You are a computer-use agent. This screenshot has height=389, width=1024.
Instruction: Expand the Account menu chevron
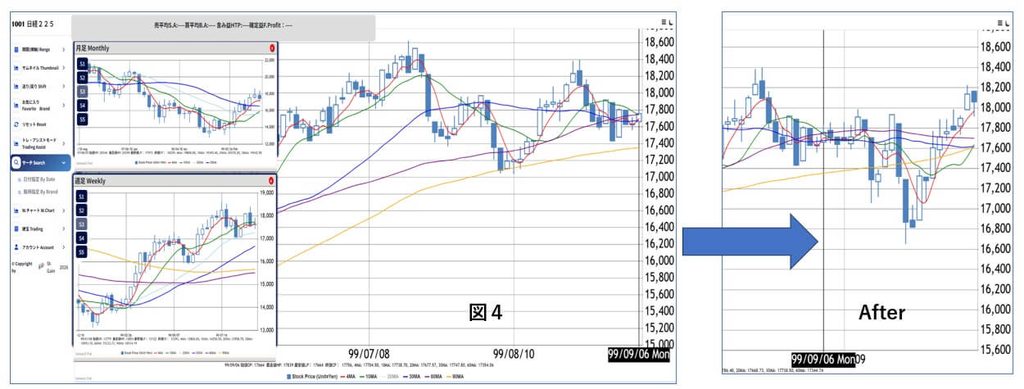pyautogui.click(x=63, y=247)
